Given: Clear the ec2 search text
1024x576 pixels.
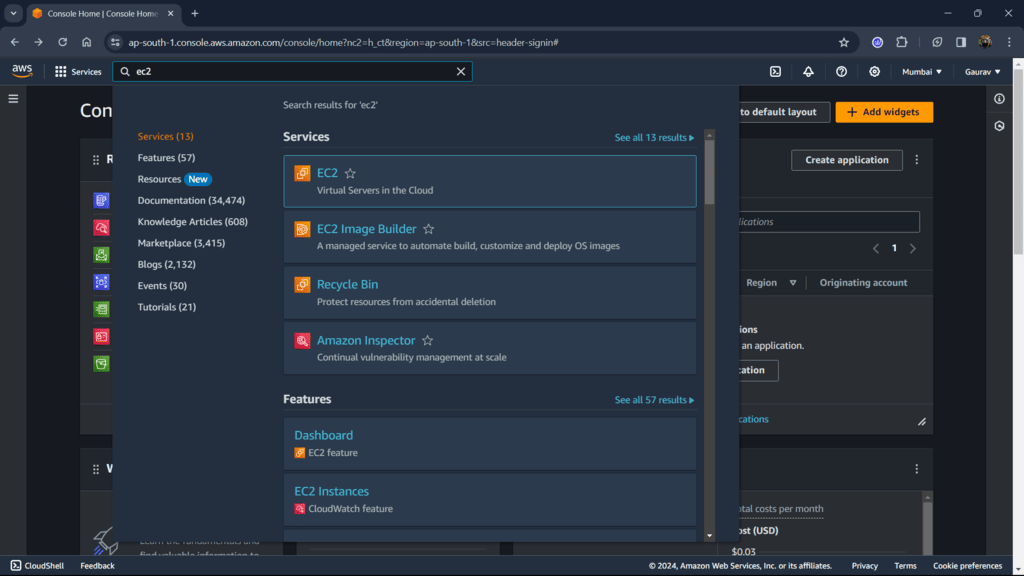Looking at the screenshot, I should point(460,71).
